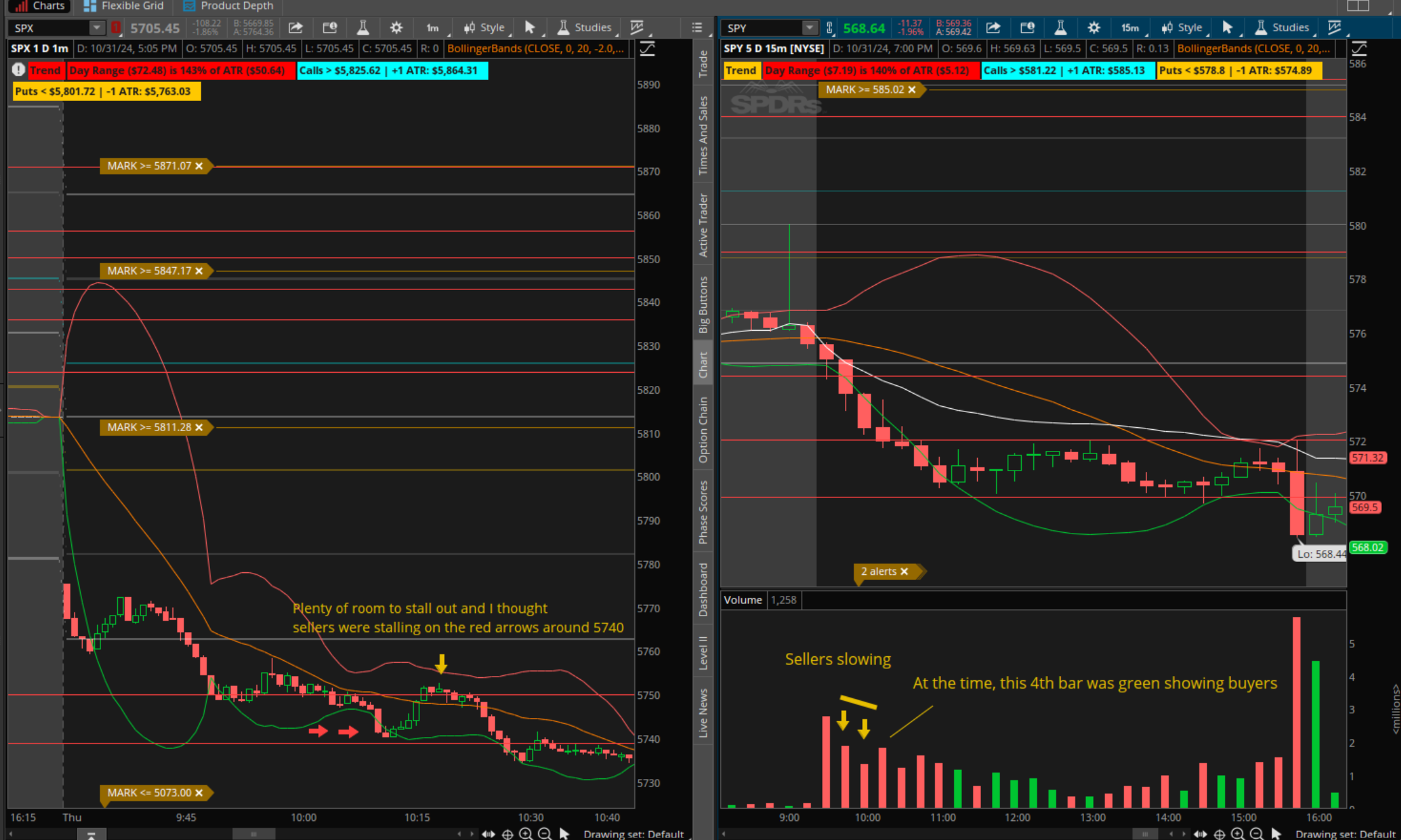
Task: Select drawing pointer tool in SPY toolbar
Action: pos(1227,27)
